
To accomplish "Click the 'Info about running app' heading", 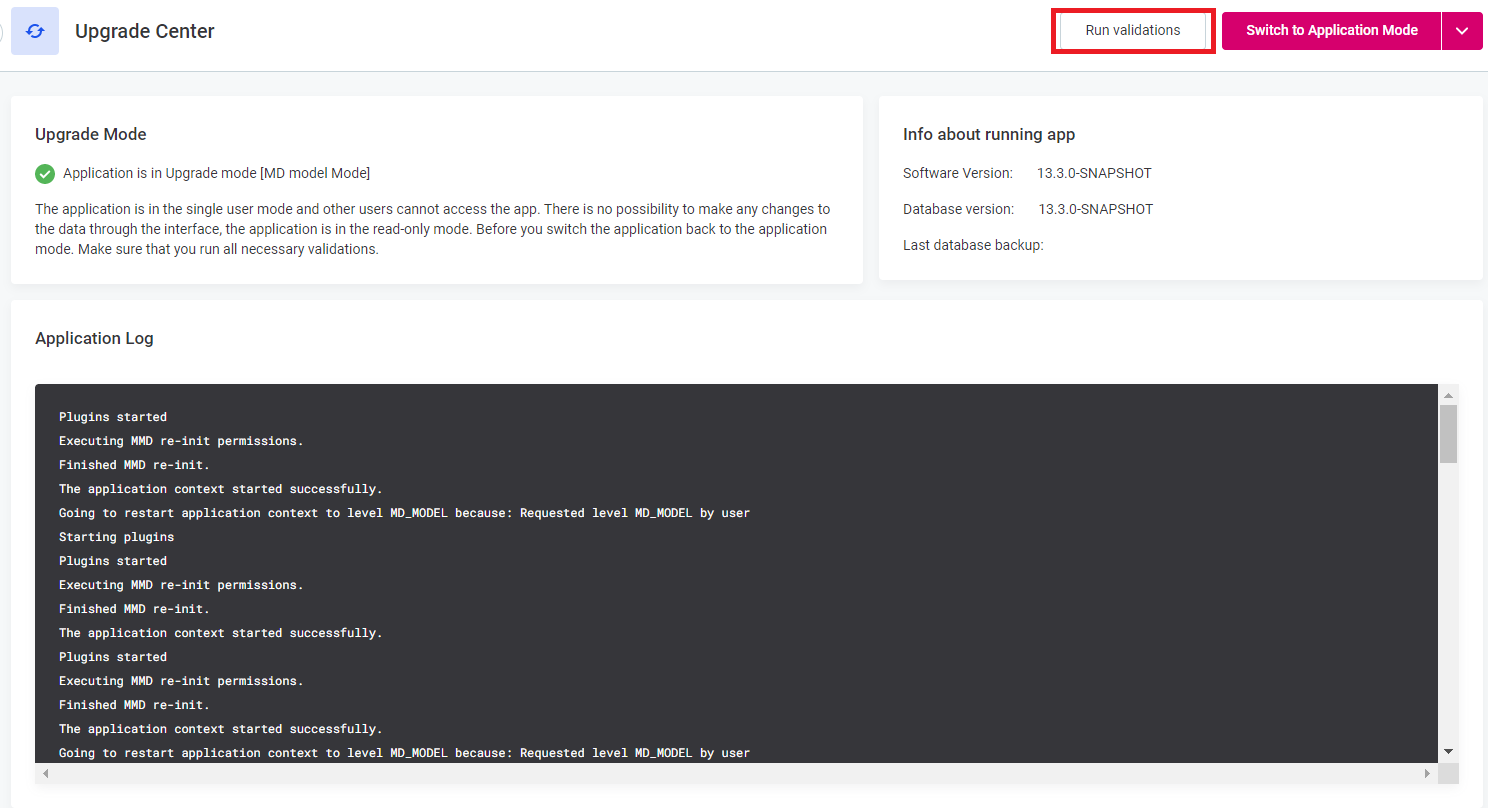I will (989, 134).
